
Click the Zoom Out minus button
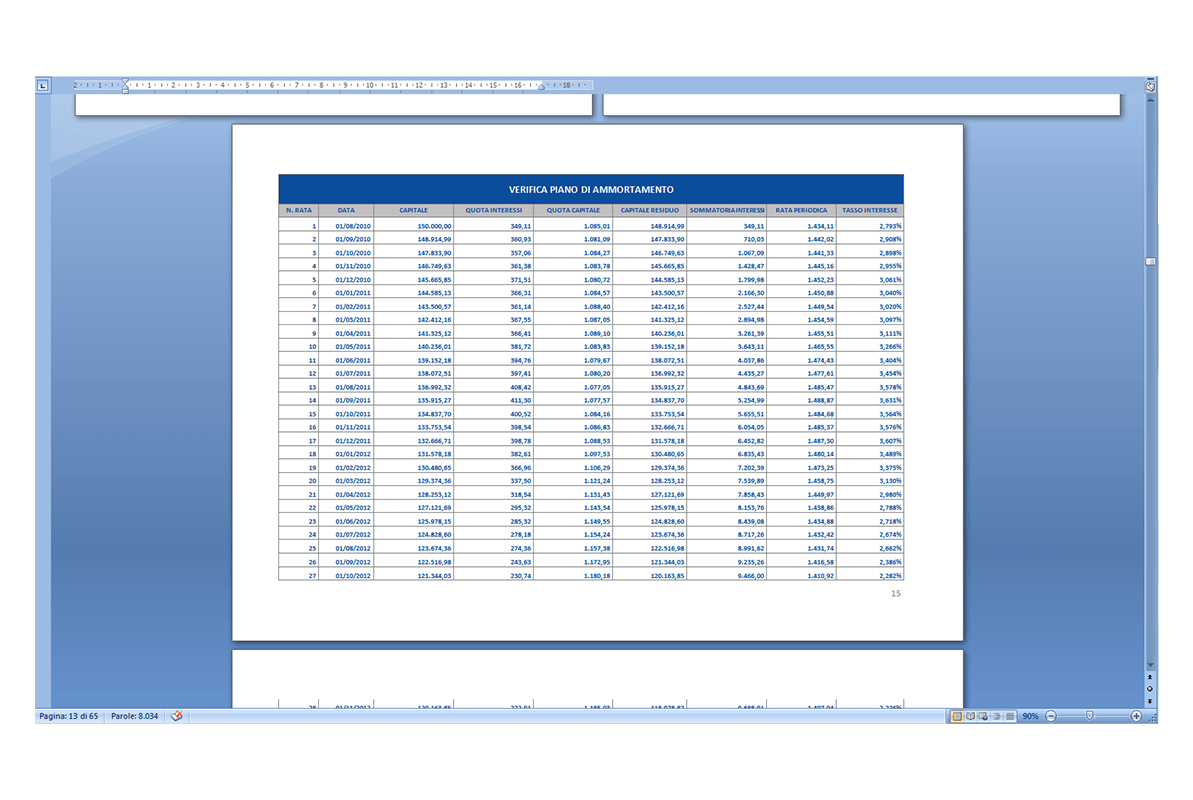tap(1051, 716)
